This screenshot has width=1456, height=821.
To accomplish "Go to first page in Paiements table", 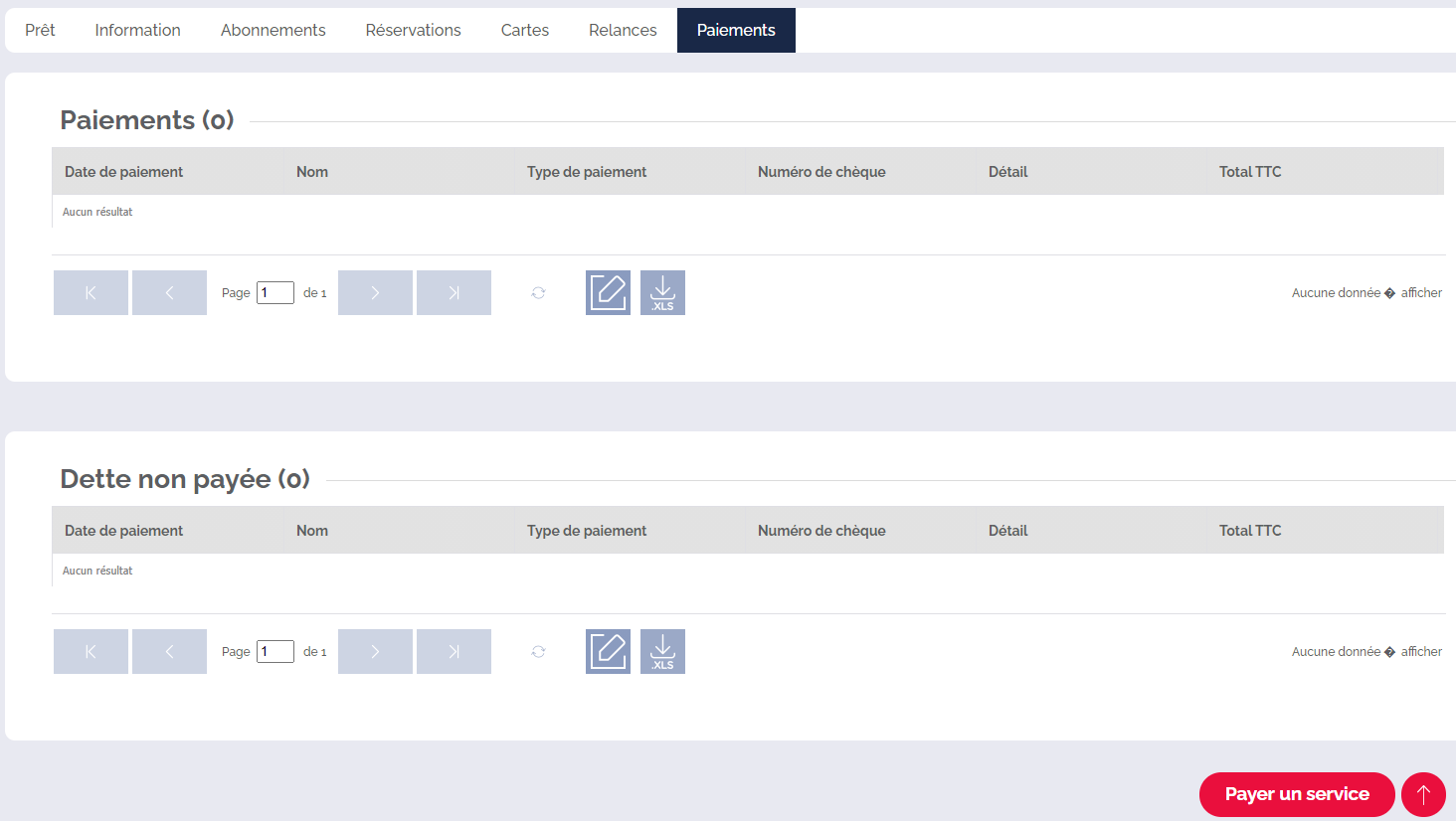I will pyautogui.click(x=91, y=292).
